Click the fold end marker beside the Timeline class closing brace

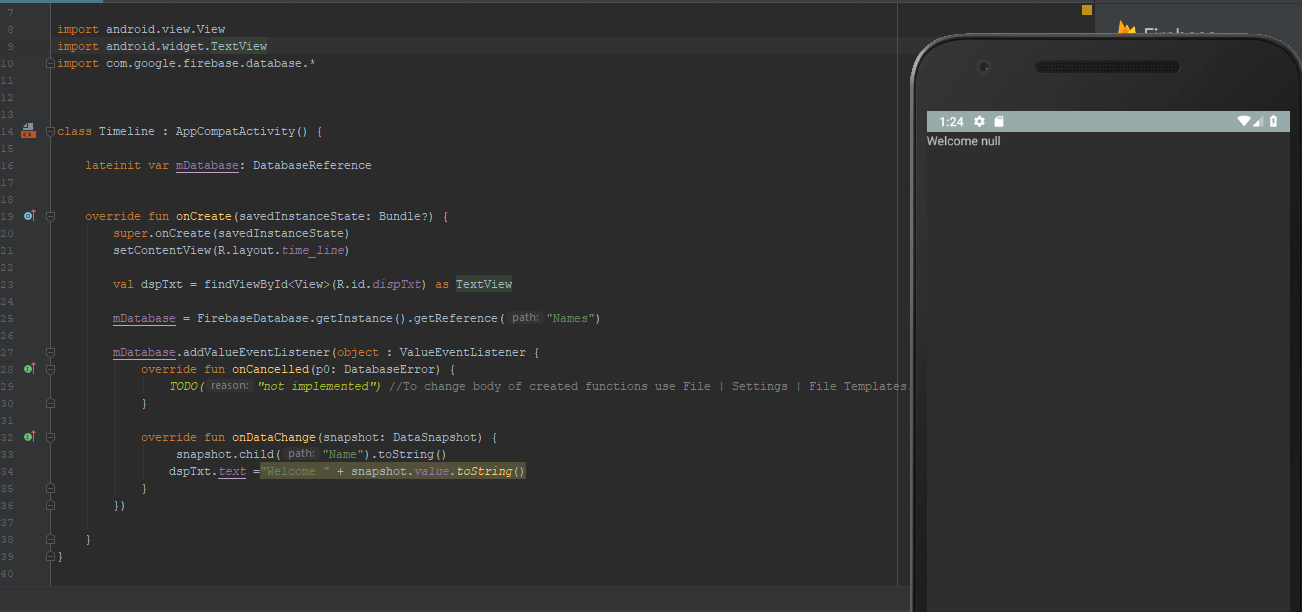[x=51, y=556]
